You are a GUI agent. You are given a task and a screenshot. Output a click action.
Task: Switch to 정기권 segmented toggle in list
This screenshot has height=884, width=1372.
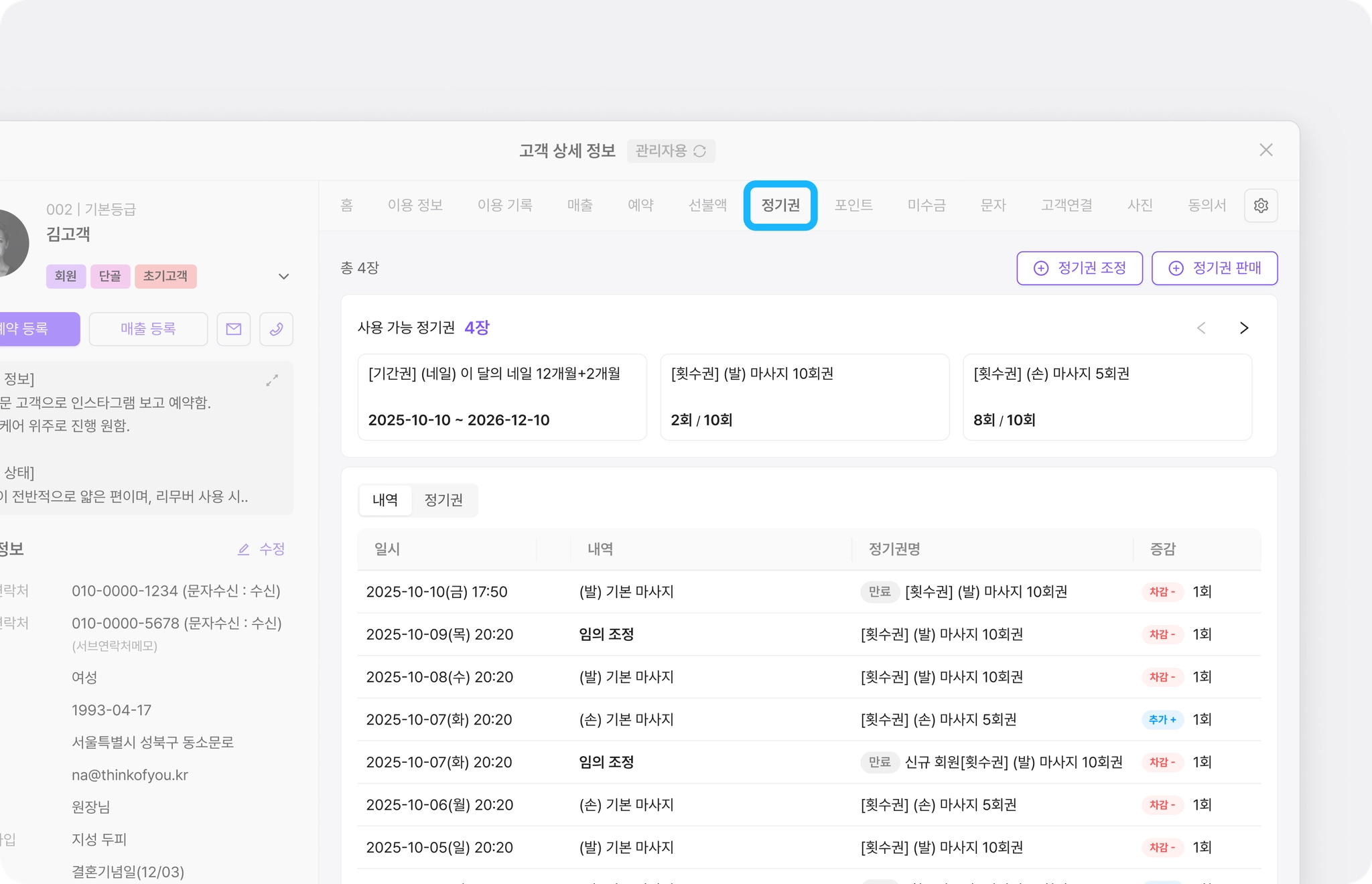(x=443, y=500)
